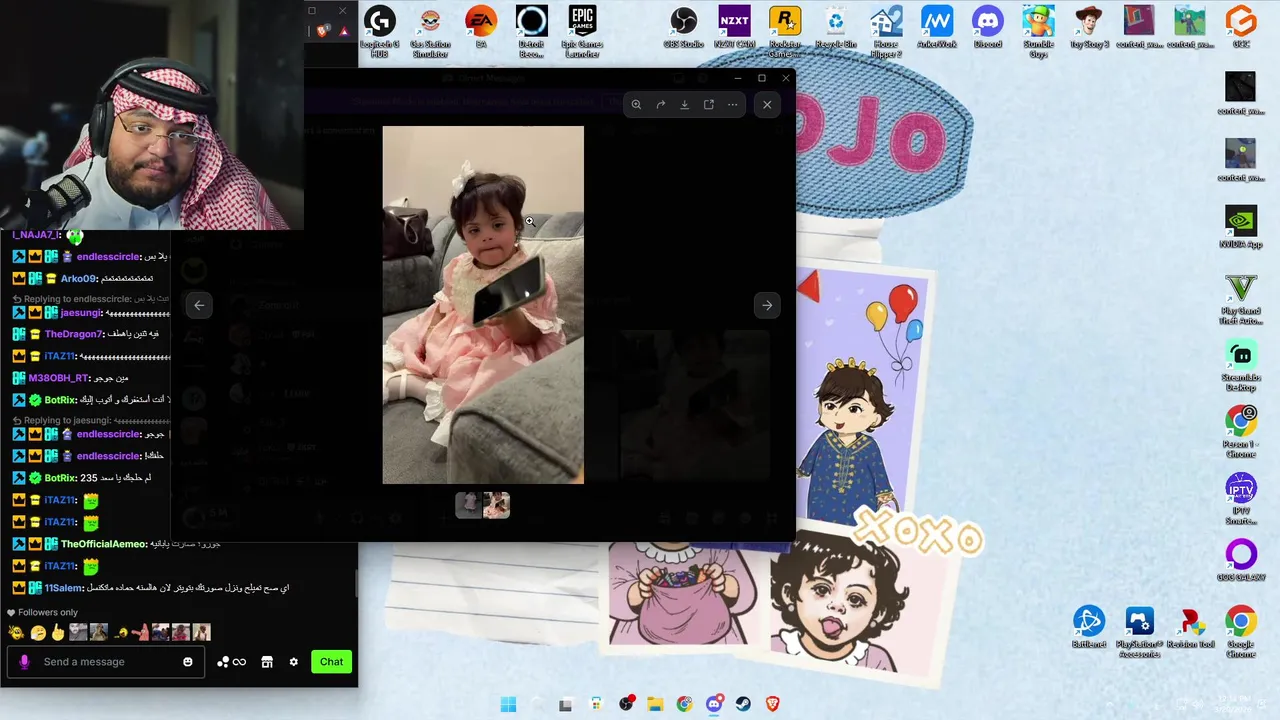Click username M38OBH_RT in chat
1280x720 pixels.
tap(58, 378)
